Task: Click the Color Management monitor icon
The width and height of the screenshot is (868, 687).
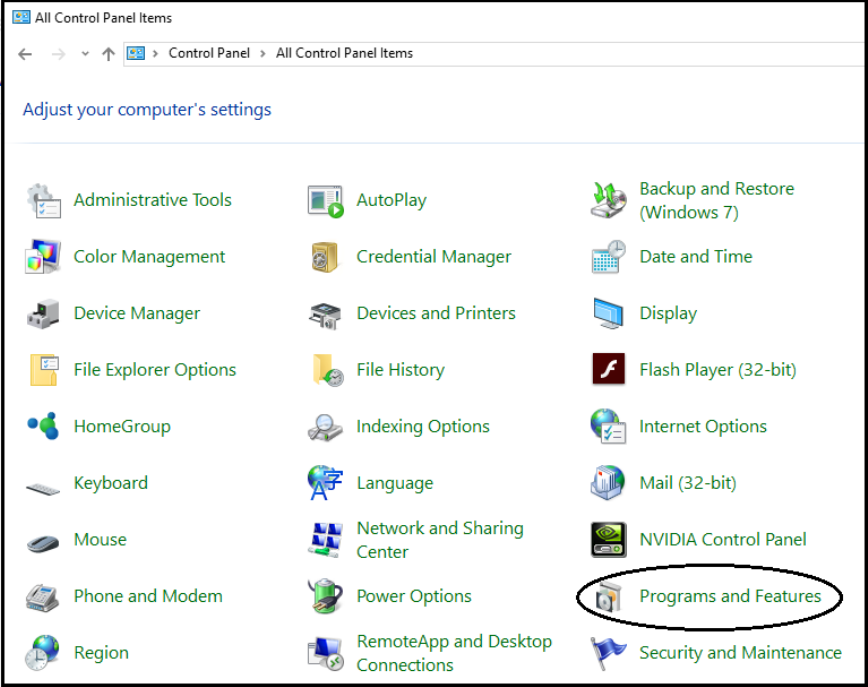Action: coord(43,256)
